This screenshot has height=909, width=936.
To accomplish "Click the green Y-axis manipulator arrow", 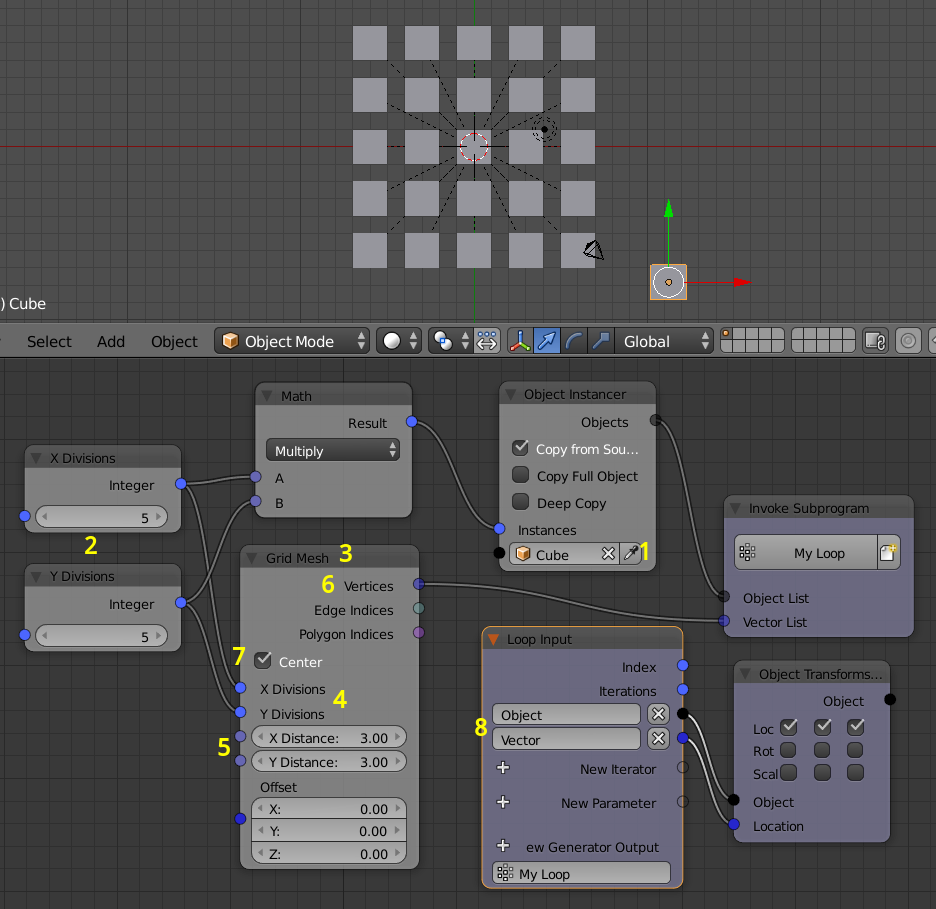I will (669, 209).
